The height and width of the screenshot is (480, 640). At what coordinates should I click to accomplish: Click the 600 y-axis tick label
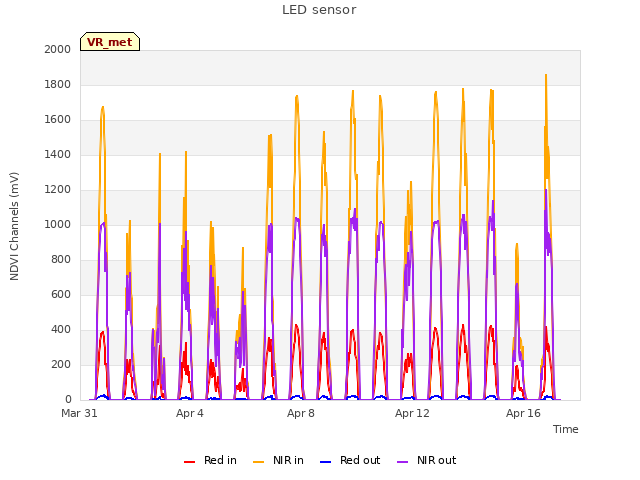61,294
